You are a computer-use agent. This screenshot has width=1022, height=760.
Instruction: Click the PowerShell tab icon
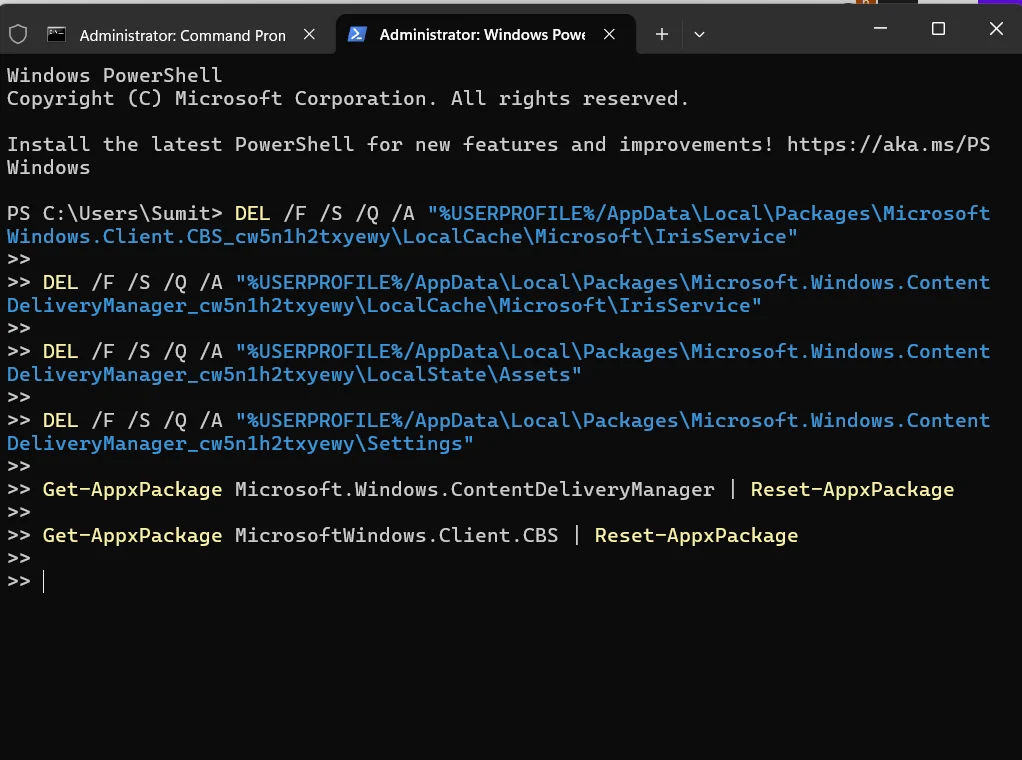pyautogui.click(x=357, y=35)
